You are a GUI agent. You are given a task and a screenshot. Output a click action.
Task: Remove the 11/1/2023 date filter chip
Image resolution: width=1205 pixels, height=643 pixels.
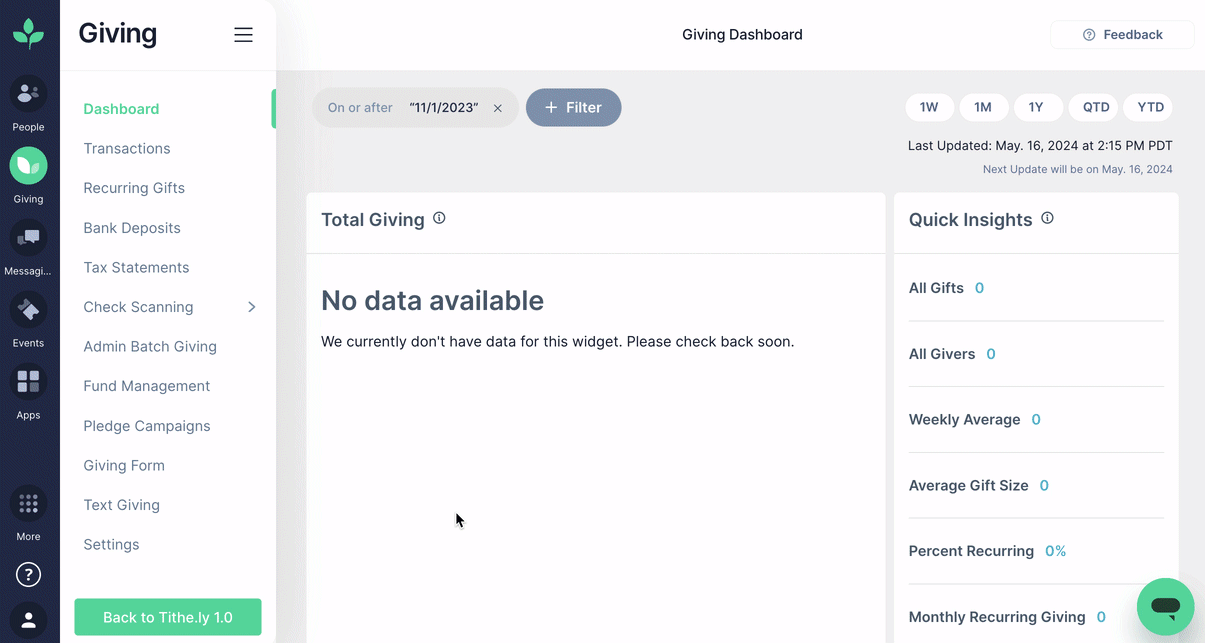[498, 107]
